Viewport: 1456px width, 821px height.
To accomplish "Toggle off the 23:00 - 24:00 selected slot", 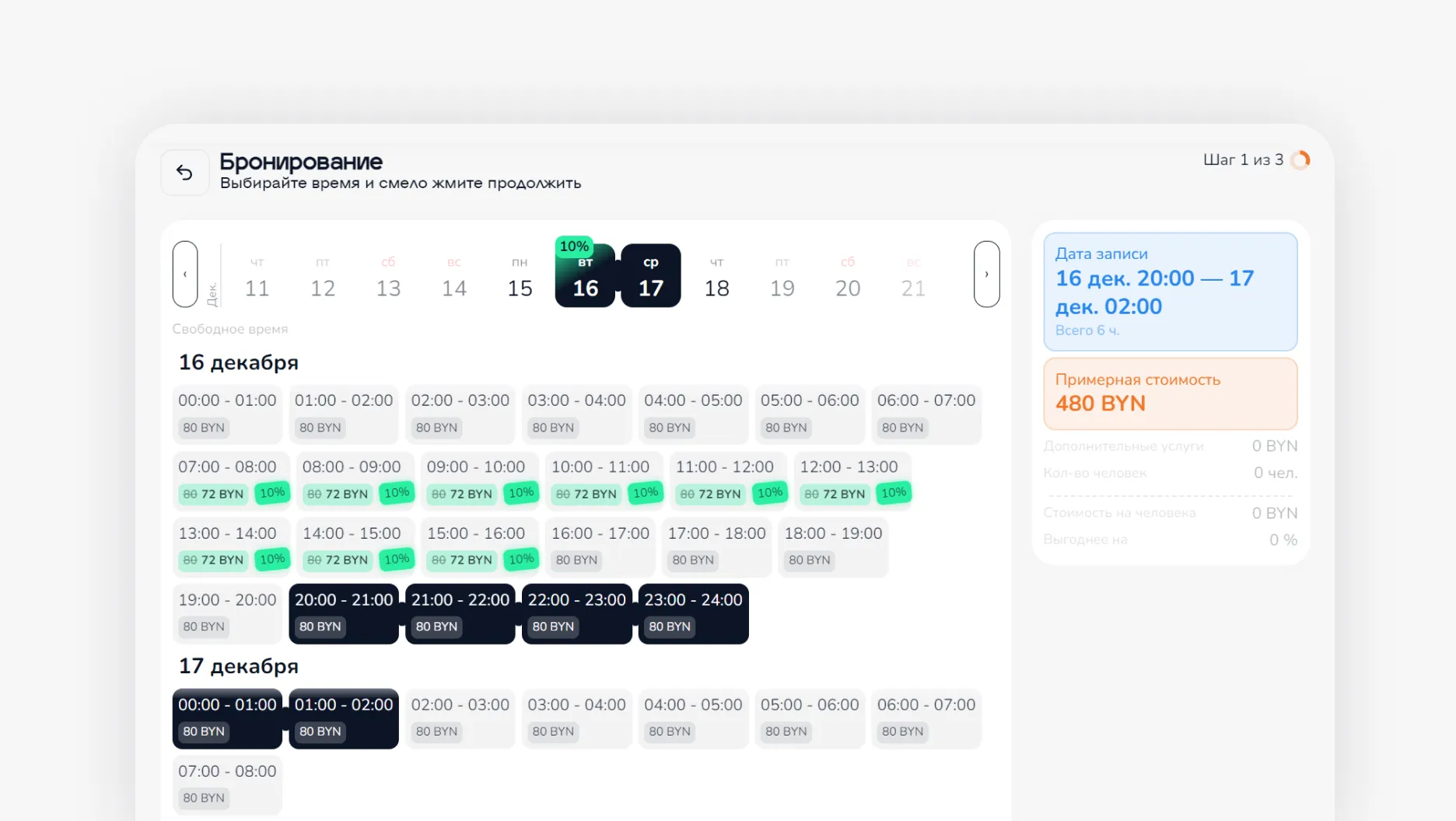I will click(693, 613).
